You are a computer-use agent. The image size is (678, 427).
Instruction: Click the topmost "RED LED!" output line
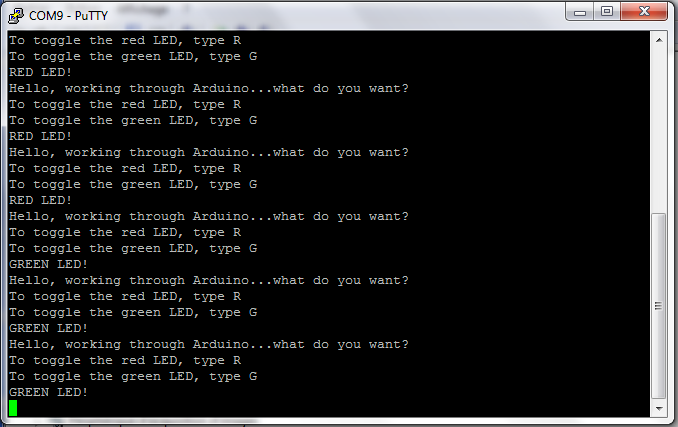coord(40,72)
